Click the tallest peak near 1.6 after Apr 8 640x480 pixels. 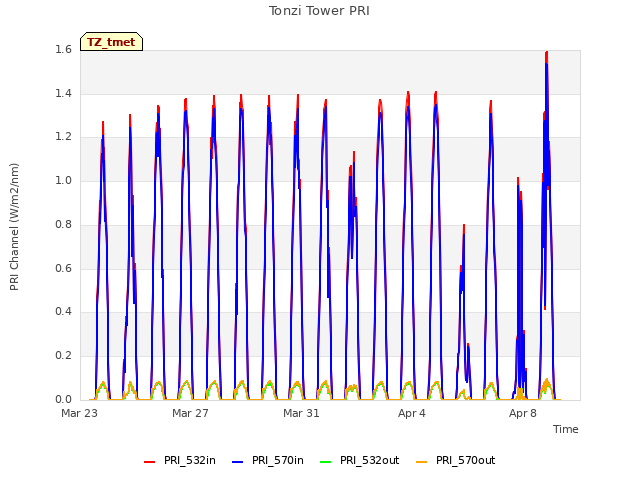point(547,53)
